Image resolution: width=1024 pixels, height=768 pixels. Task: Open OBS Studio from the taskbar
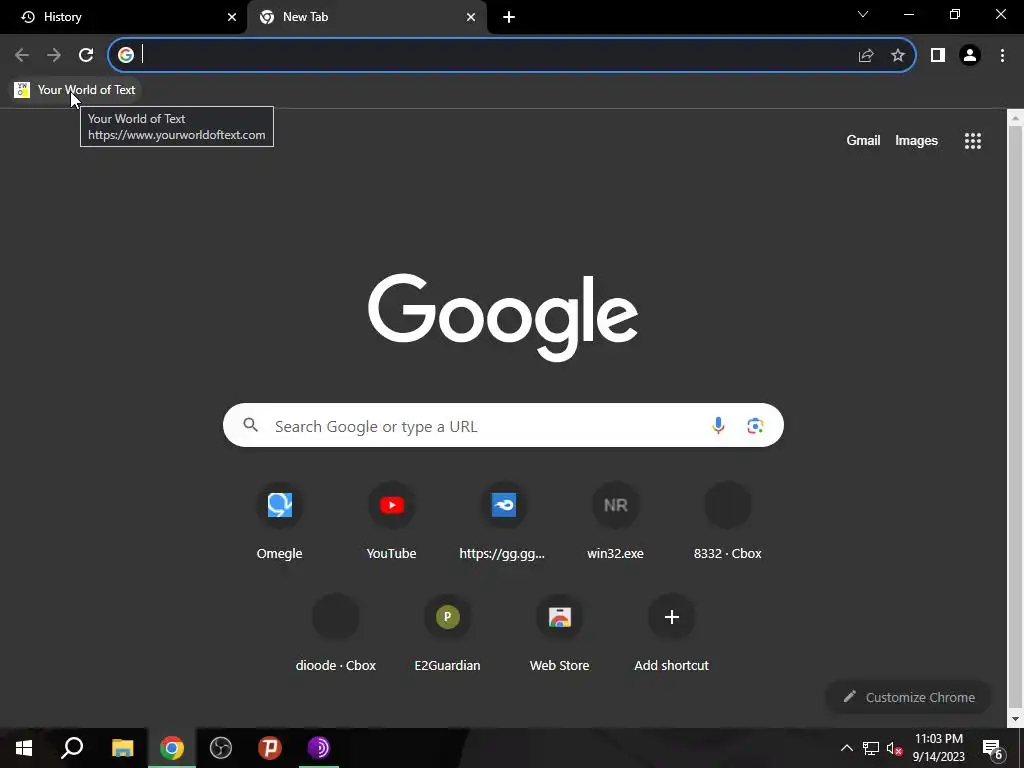click(221, 748)
